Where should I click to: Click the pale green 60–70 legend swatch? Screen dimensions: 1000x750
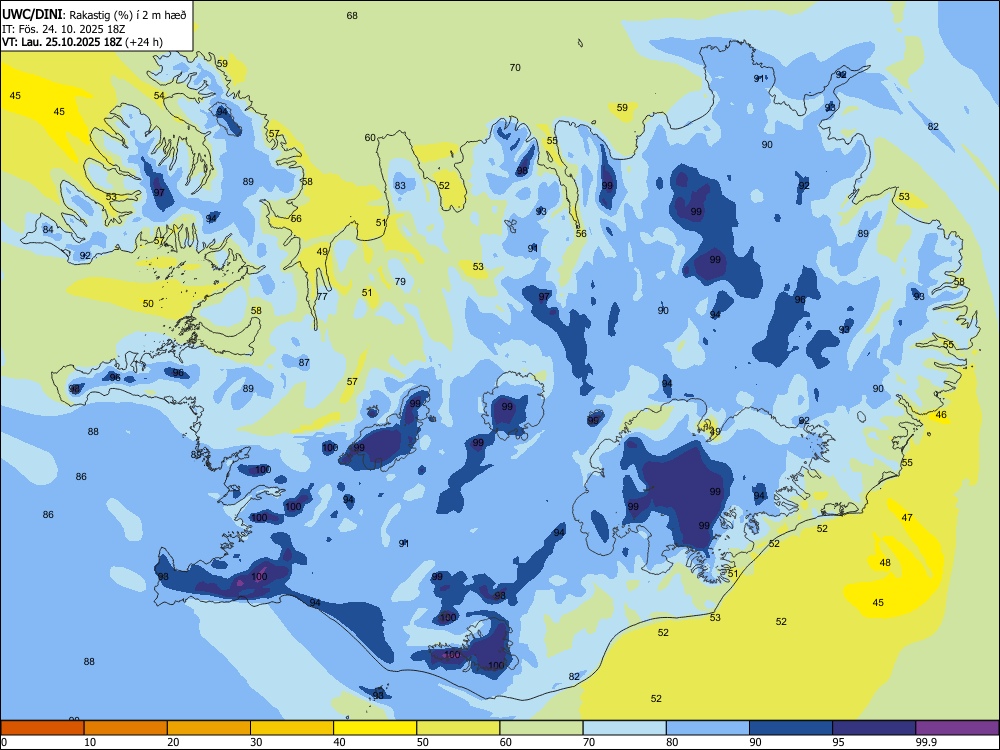(x=541, y=728)
